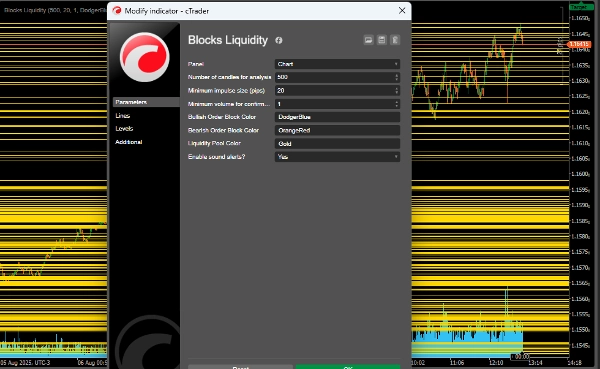600x369 pixels.
Task: Open the load parameters icon in dialog
Action: 368,40
